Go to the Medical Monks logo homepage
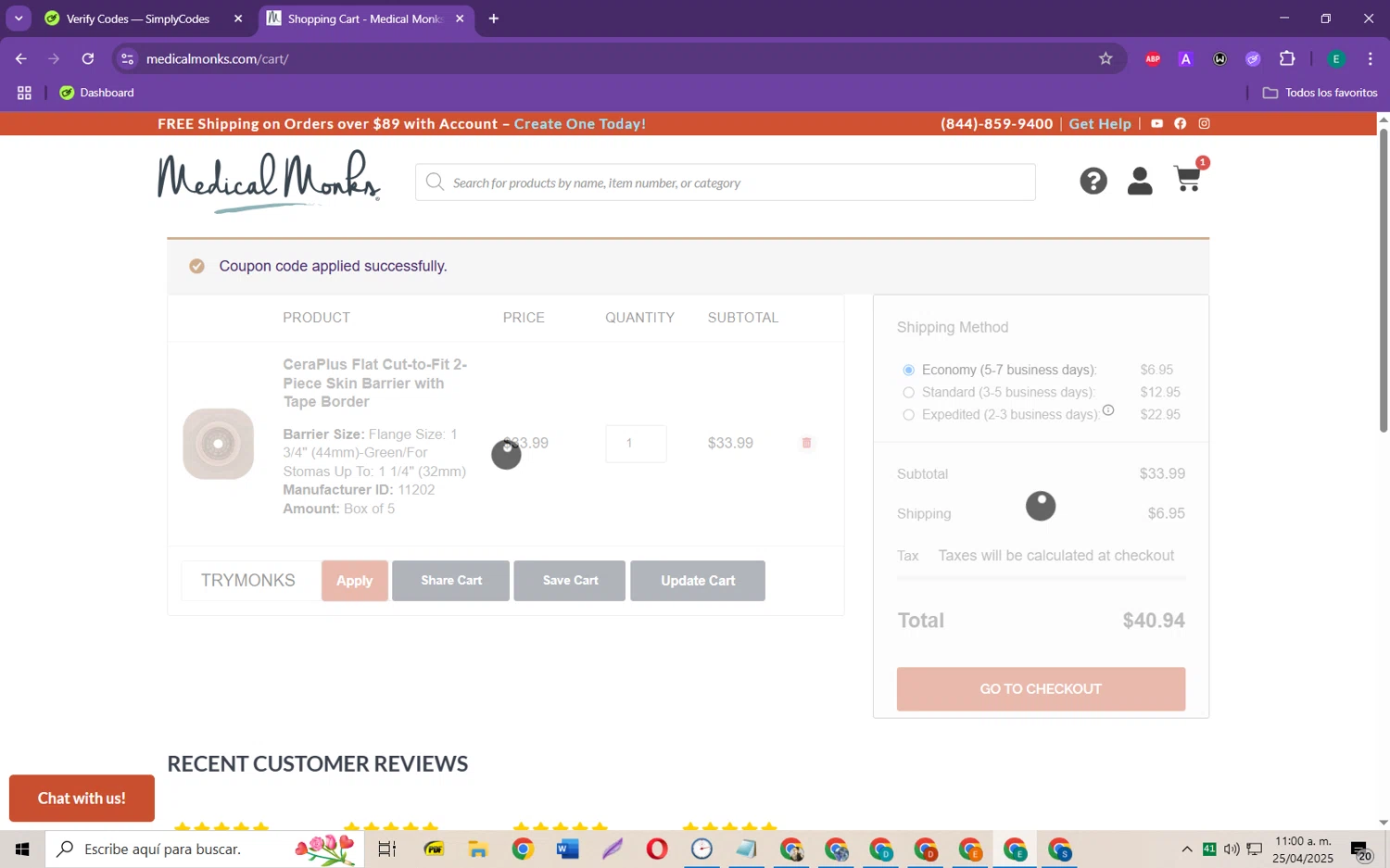1390x868 pixels. [269, 182]
